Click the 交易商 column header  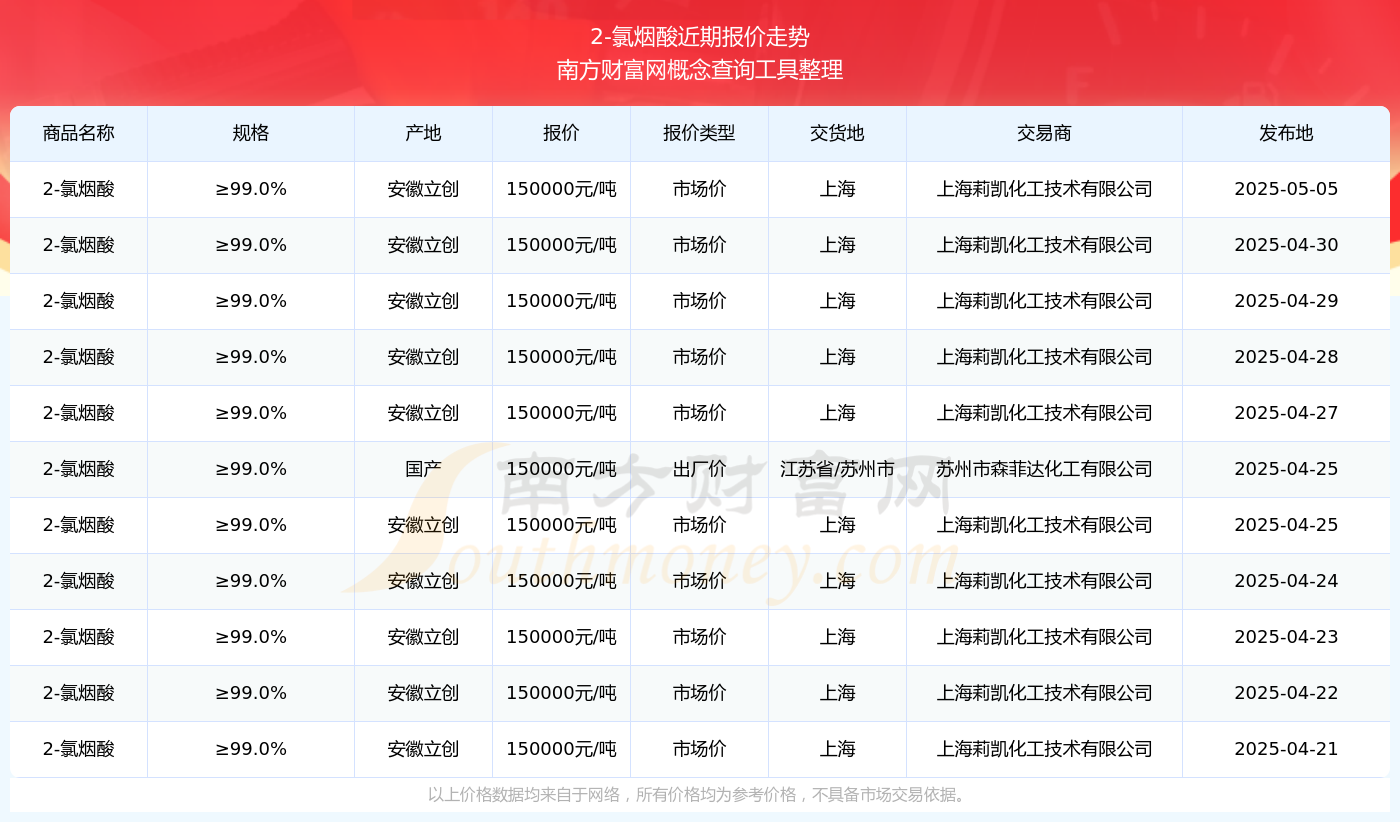pos(1044,133)
